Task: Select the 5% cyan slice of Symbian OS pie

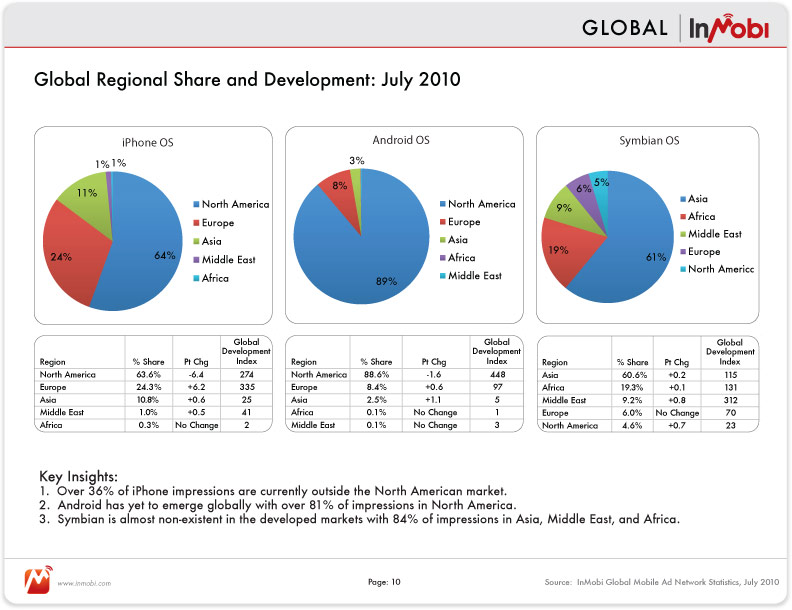Action: click(601, 189)
